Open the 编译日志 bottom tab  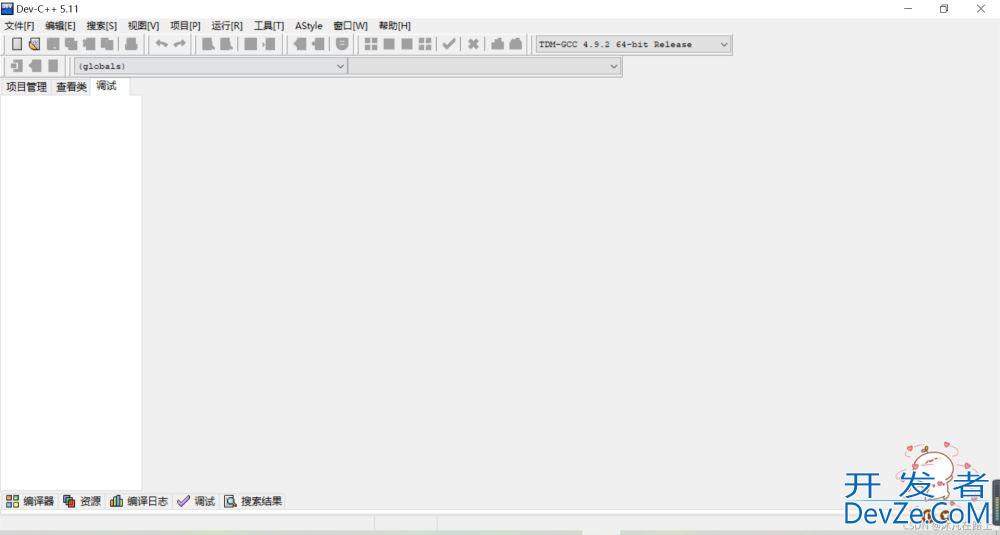click(x=138, y=501)
